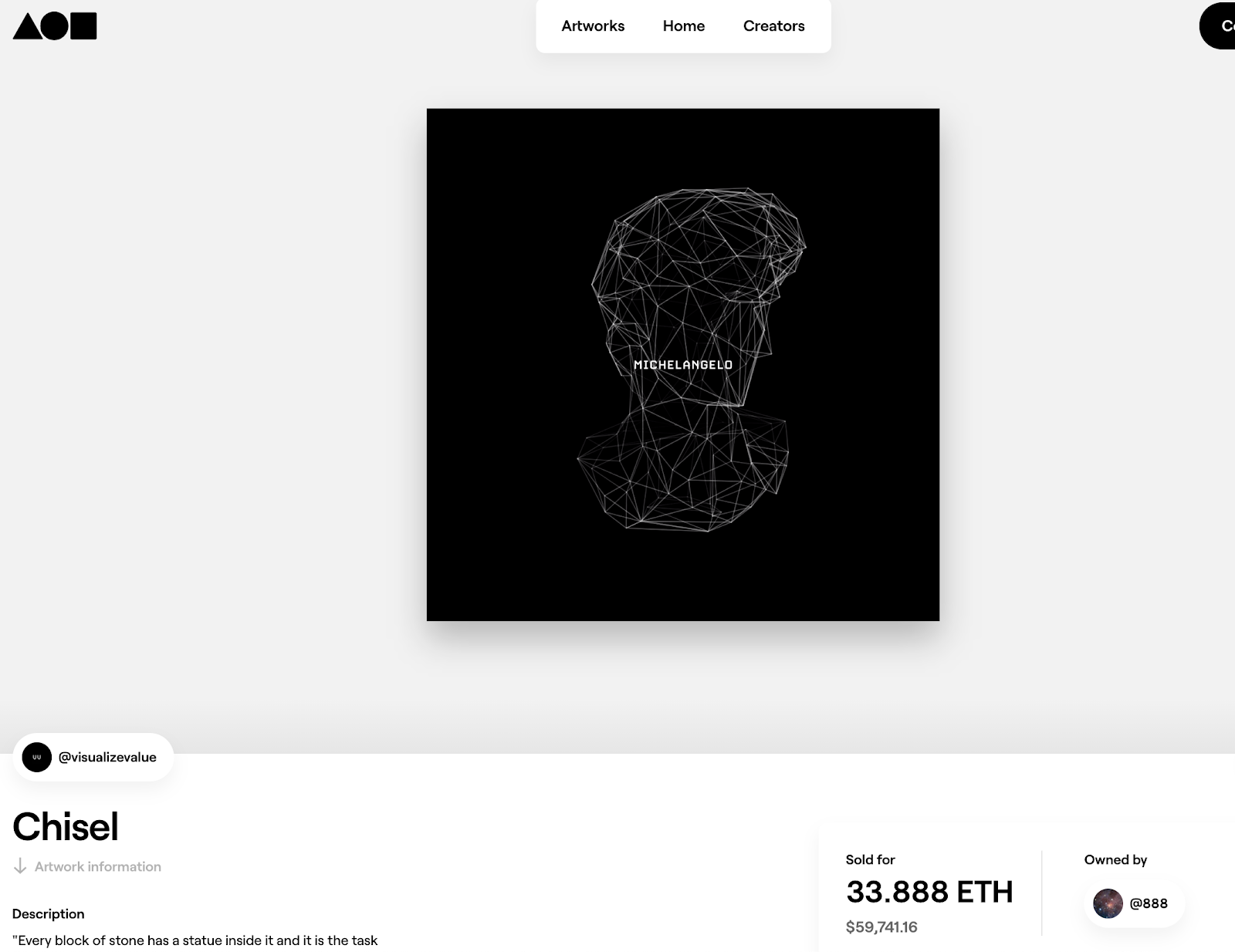Open the Michelangelo wireframe artwork image

click(683, 365)
